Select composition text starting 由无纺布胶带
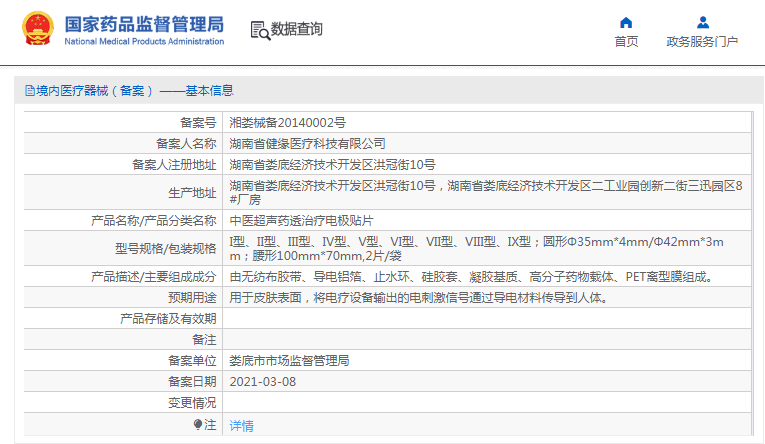Image resolution: width=765 pixels, height=444 pixels. (x=472, y=277)
